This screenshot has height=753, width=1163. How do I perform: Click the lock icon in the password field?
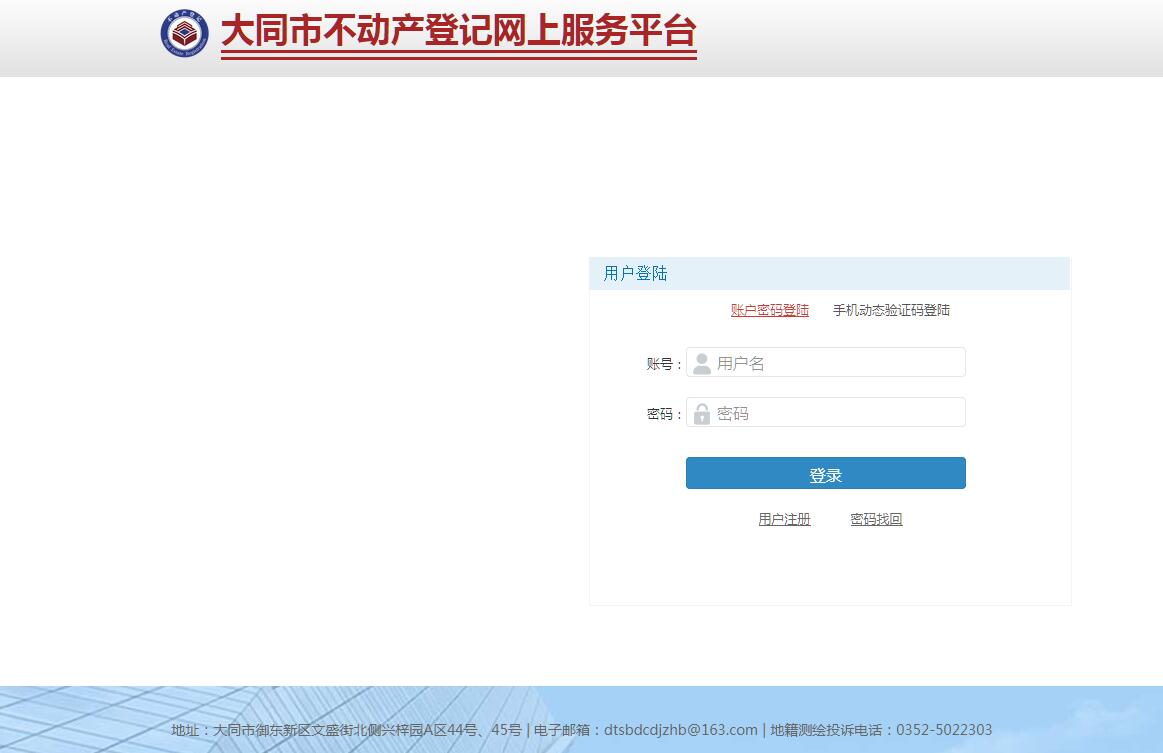tap(702, 413)
